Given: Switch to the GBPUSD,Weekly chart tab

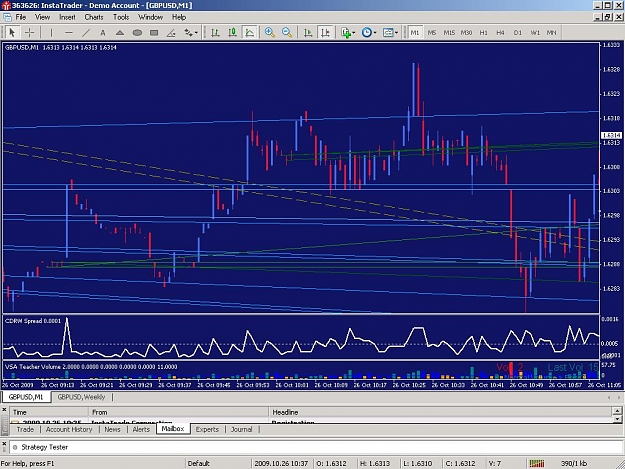Looking at the screenshot, I should tap(81, 397).
